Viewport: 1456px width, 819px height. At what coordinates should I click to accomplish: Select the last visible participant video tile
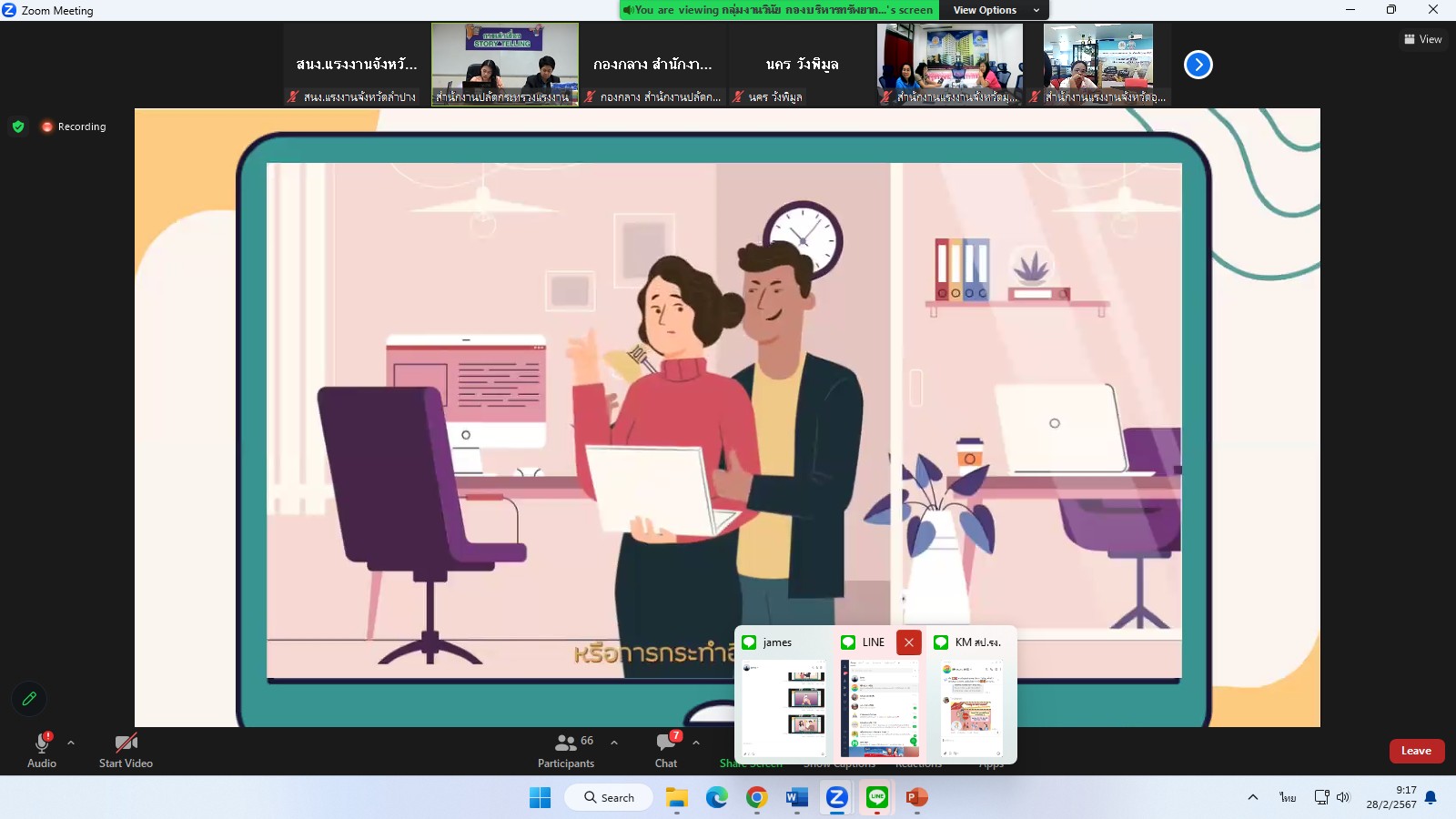[1098, 65]
